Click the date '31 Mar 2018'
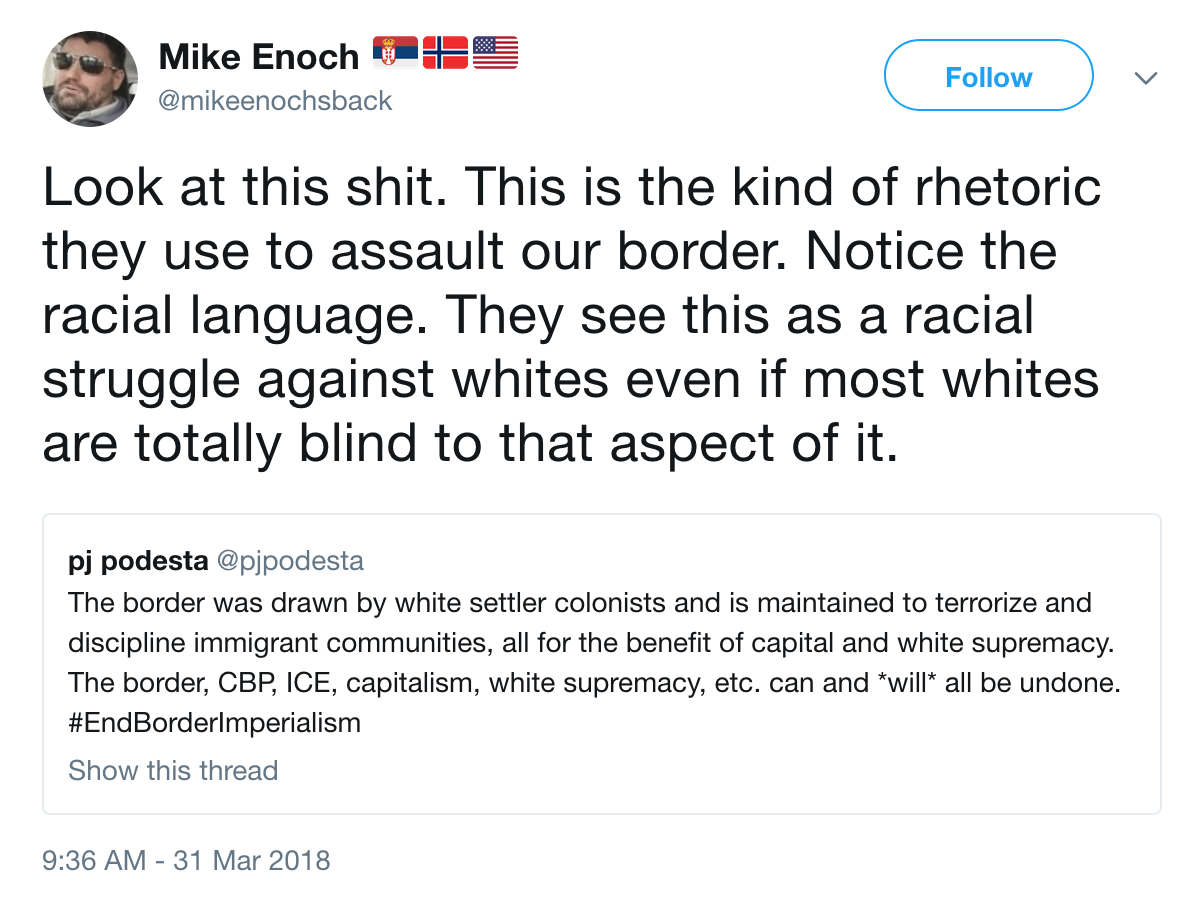Screen dimensions: 1192x903 click(x=251, y=860)
